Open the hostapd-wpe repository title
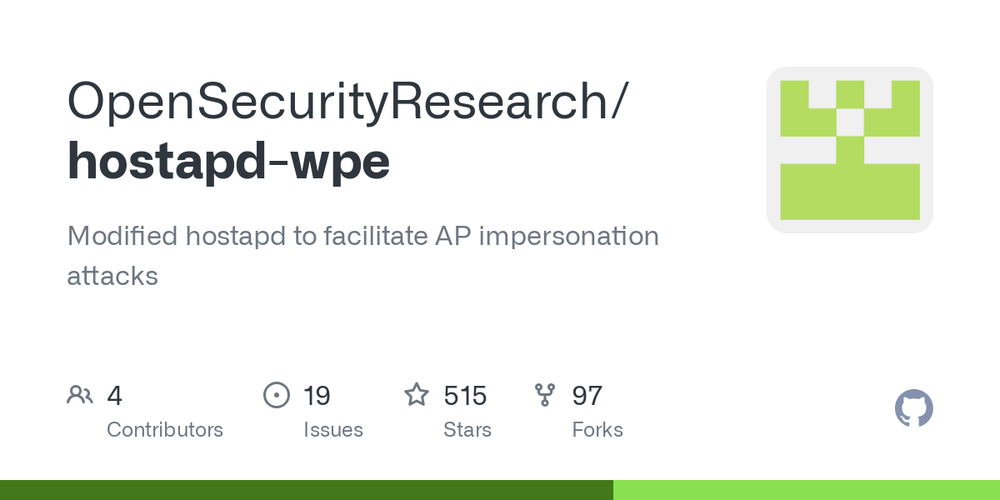Image resolution: width=1000 pixels, height=500 pixels. (x=228, y=162)
